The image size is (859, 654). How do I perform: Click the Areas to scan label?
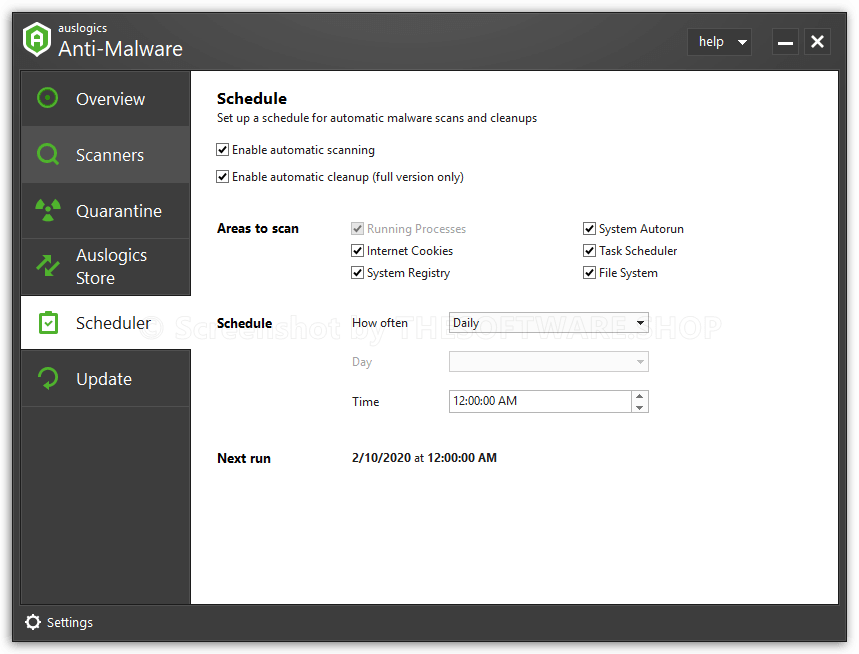[258, 228]
